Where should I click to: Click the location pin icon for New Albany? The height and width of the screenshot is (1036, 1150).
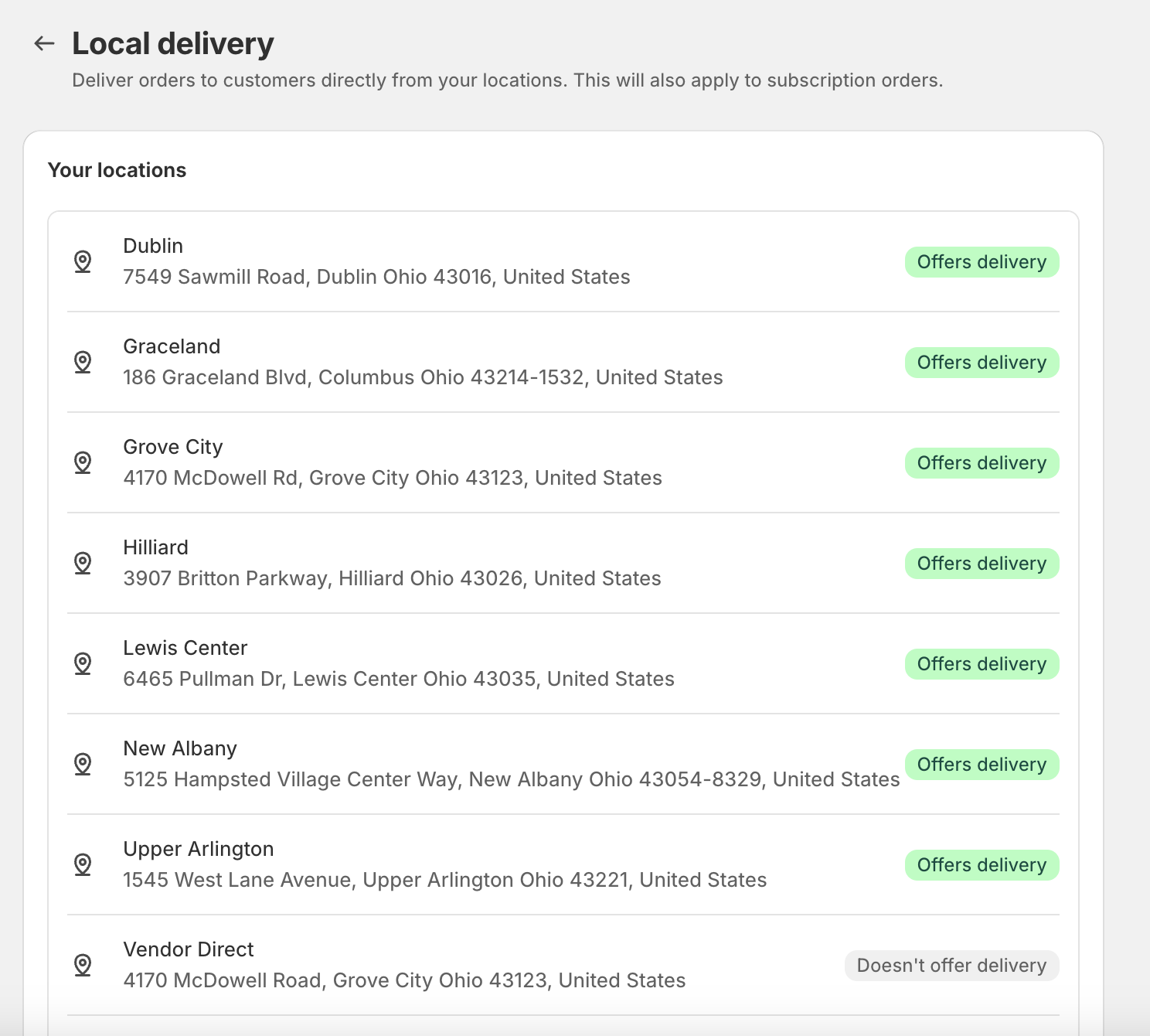[x=83, y=764]
